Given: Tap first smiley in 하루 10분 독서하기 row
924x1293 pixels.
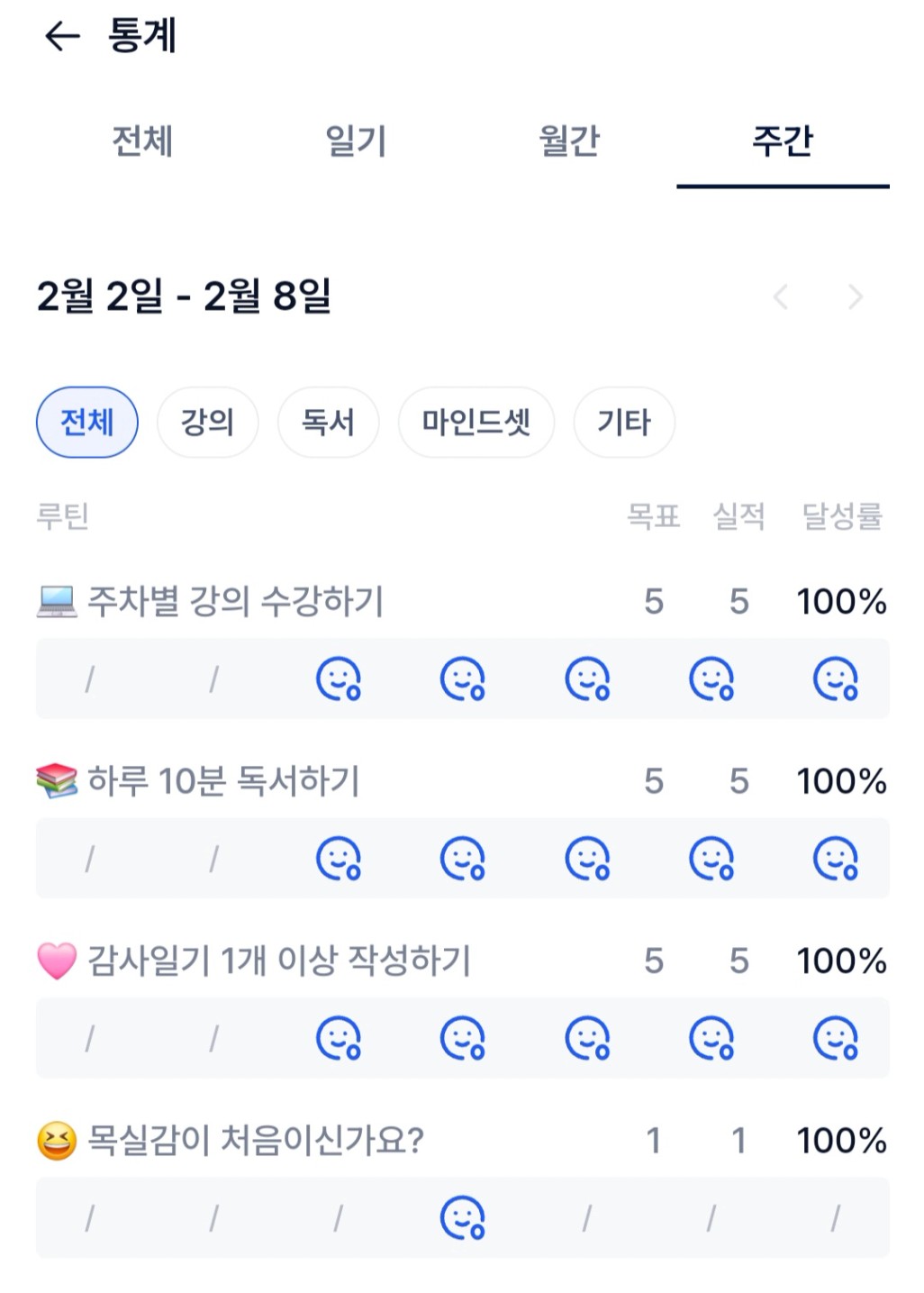Looking at the screenshot, I should 339,858.
